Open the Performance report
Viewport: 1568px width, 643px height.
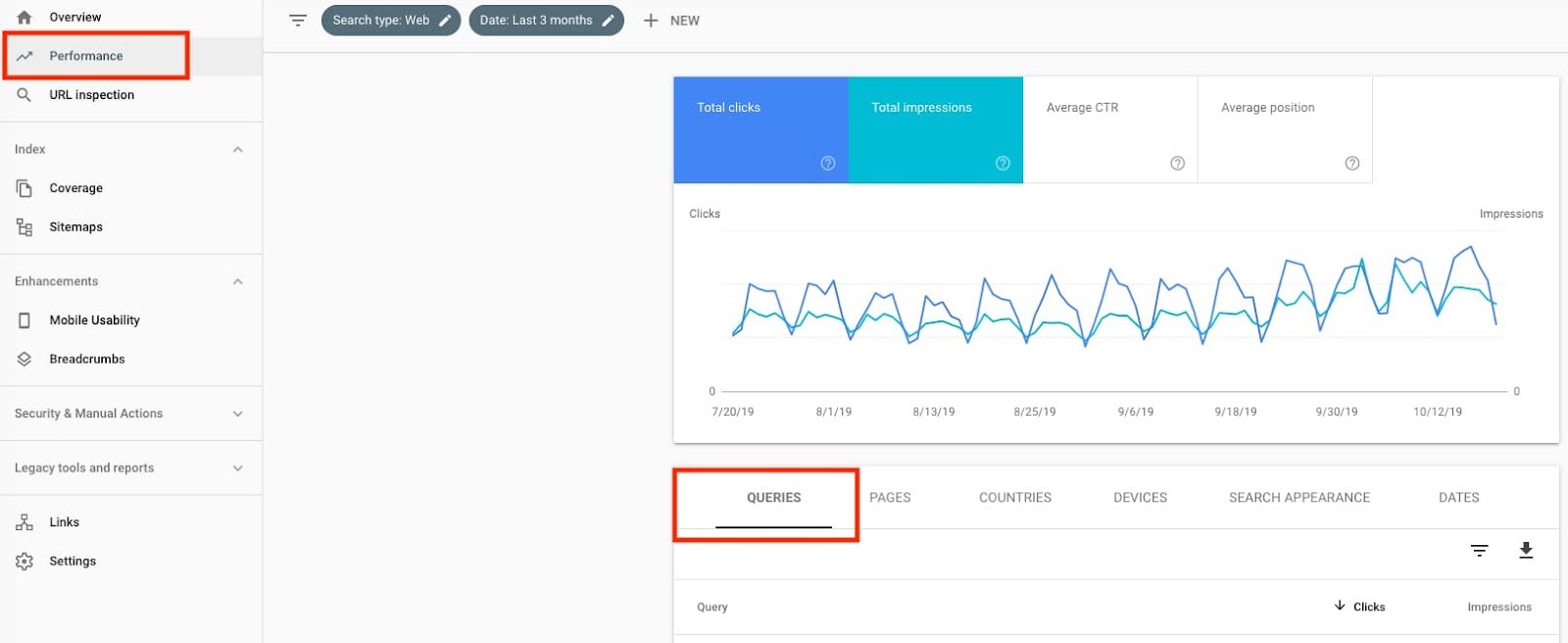coord(86,56)
